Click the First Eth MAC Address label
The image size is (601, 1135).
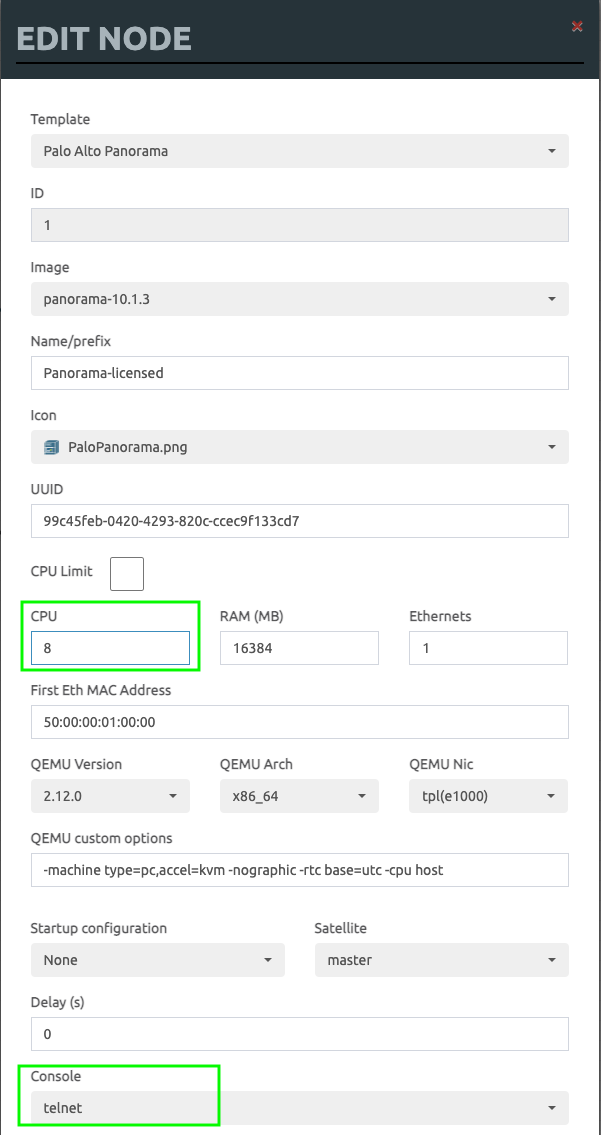101,690
